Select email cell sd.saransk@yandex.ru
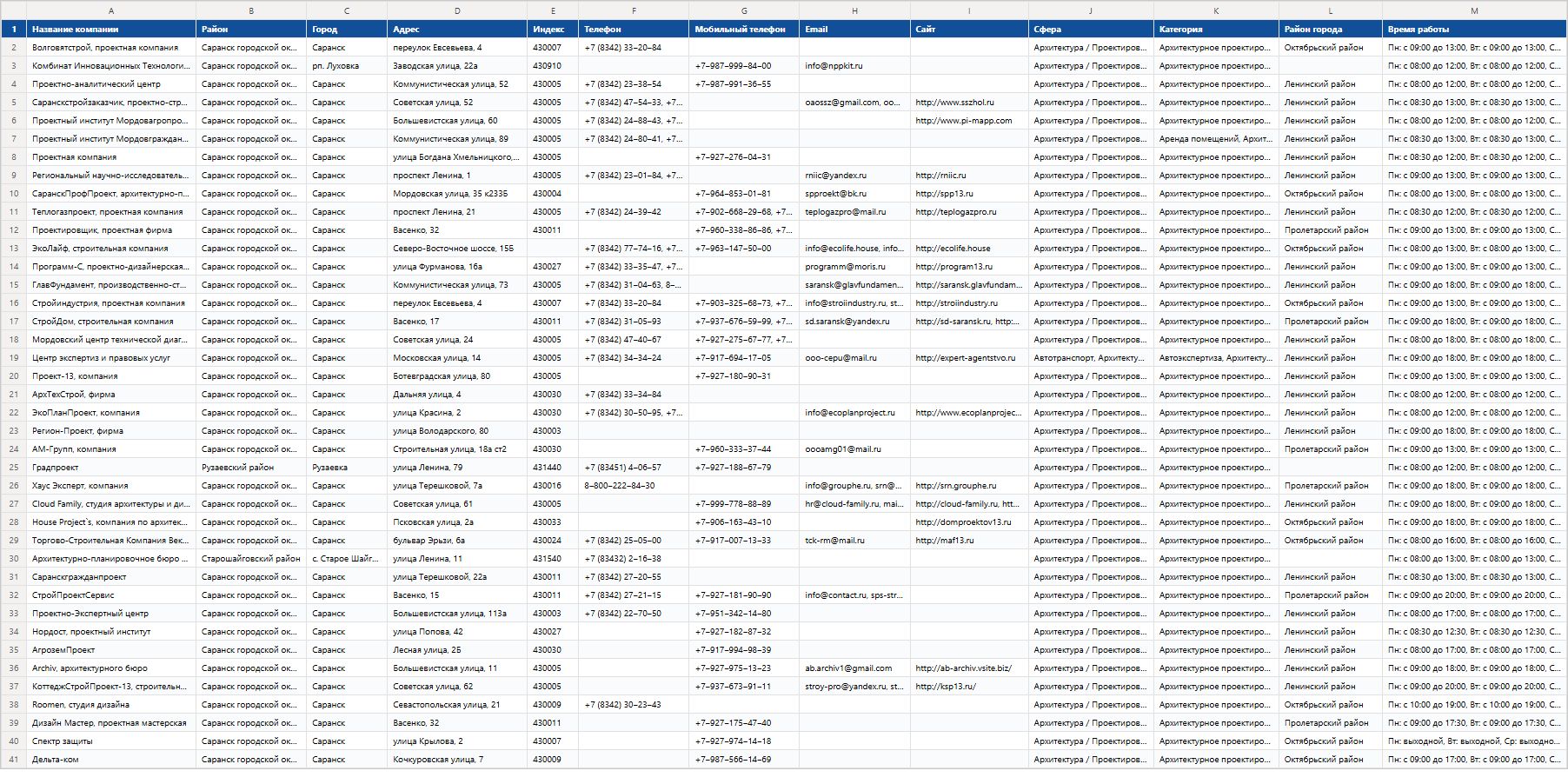 click(854, 322)
